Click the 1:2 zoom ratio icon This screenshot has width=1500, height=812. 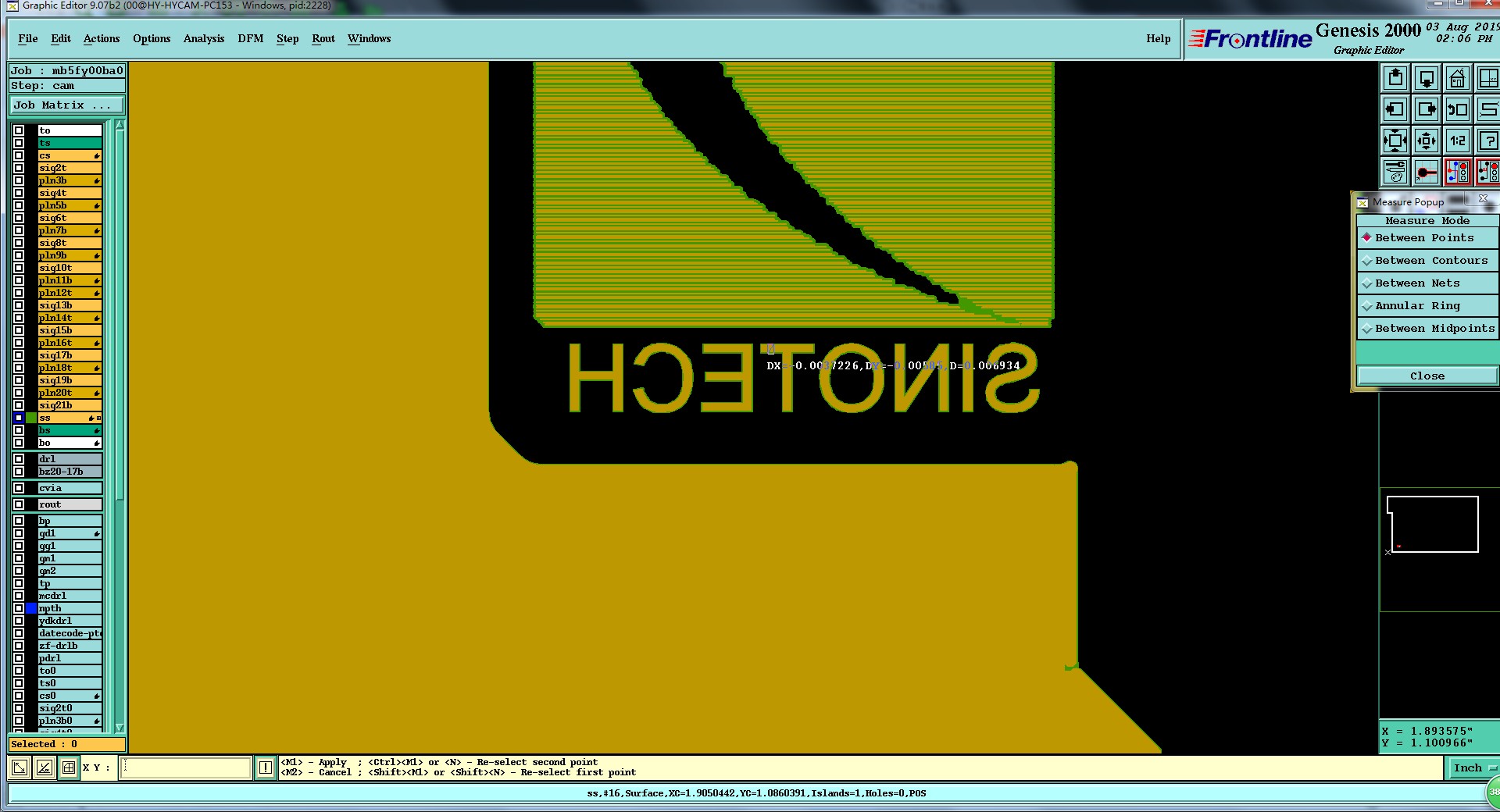1458,141
